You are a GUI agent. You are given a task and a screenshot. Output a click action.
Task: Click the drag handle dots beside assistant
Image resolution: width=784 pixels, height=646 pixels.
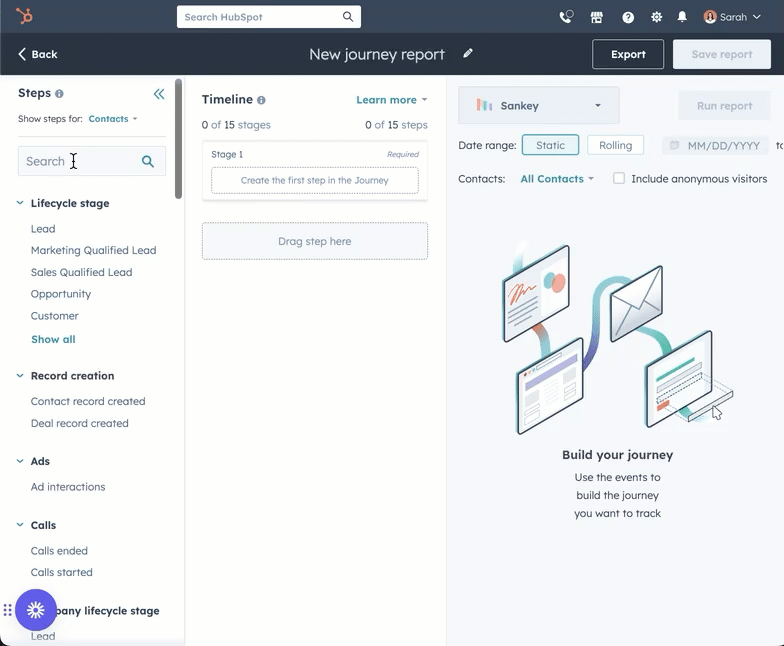click(x=8, y=610)
